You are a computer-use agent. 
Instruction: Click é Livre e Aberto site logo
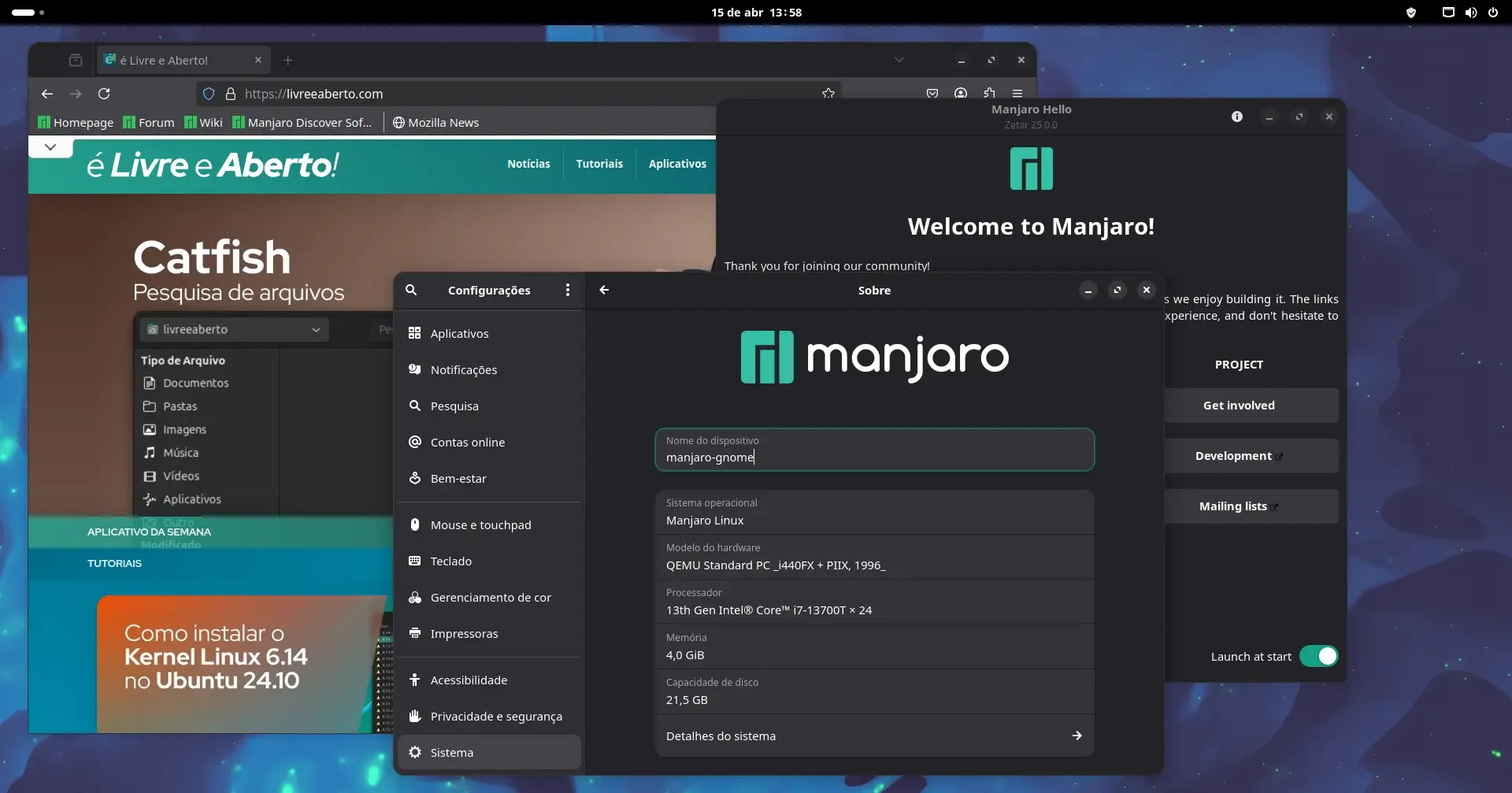213,165
